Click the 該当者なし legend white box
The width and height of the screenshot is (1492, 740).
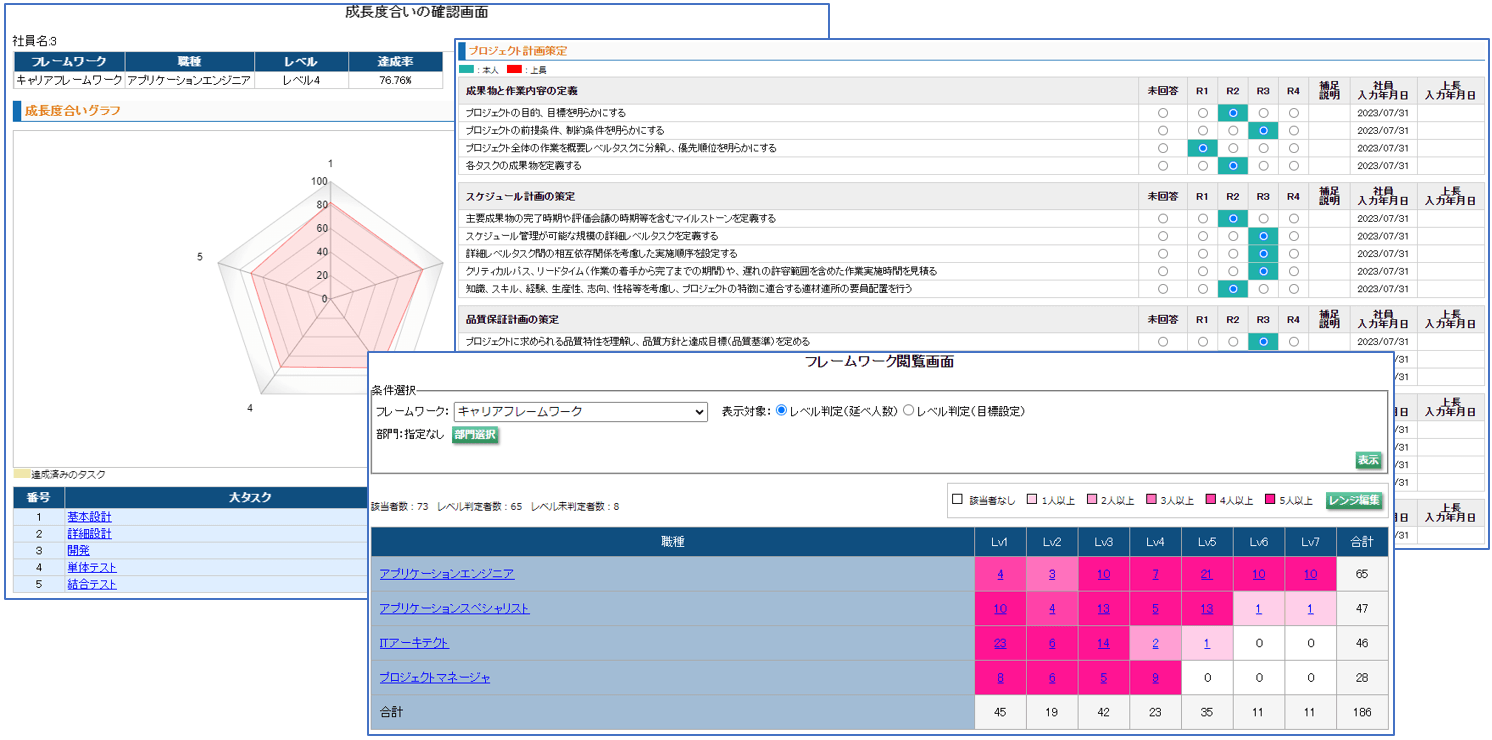click(x=957, y=500)
